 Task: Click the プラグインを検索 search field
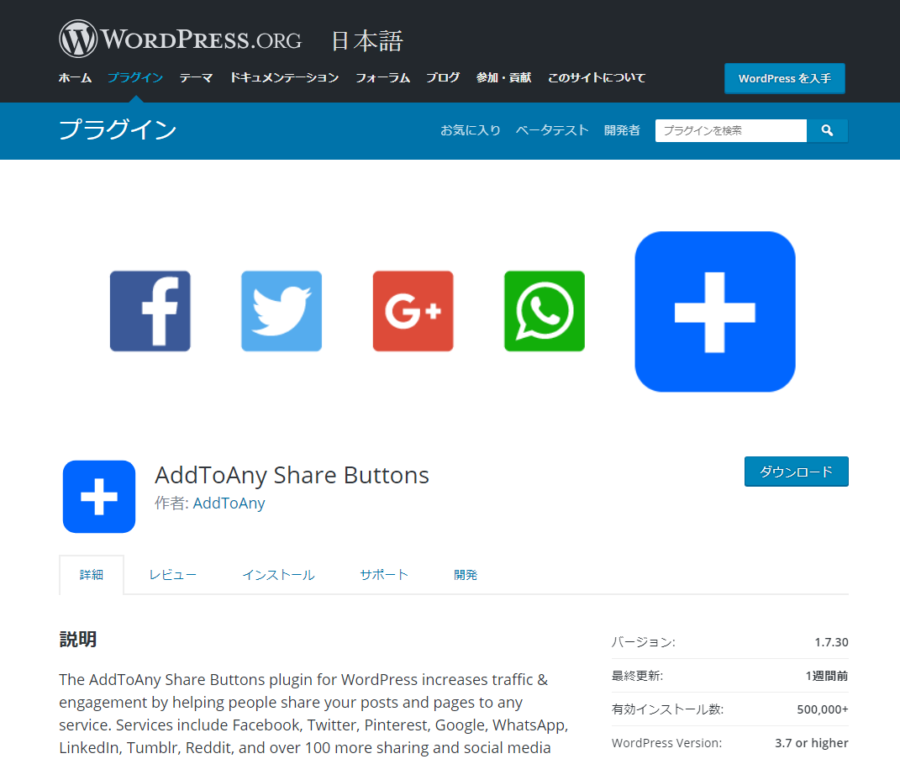tap(730, 130)
